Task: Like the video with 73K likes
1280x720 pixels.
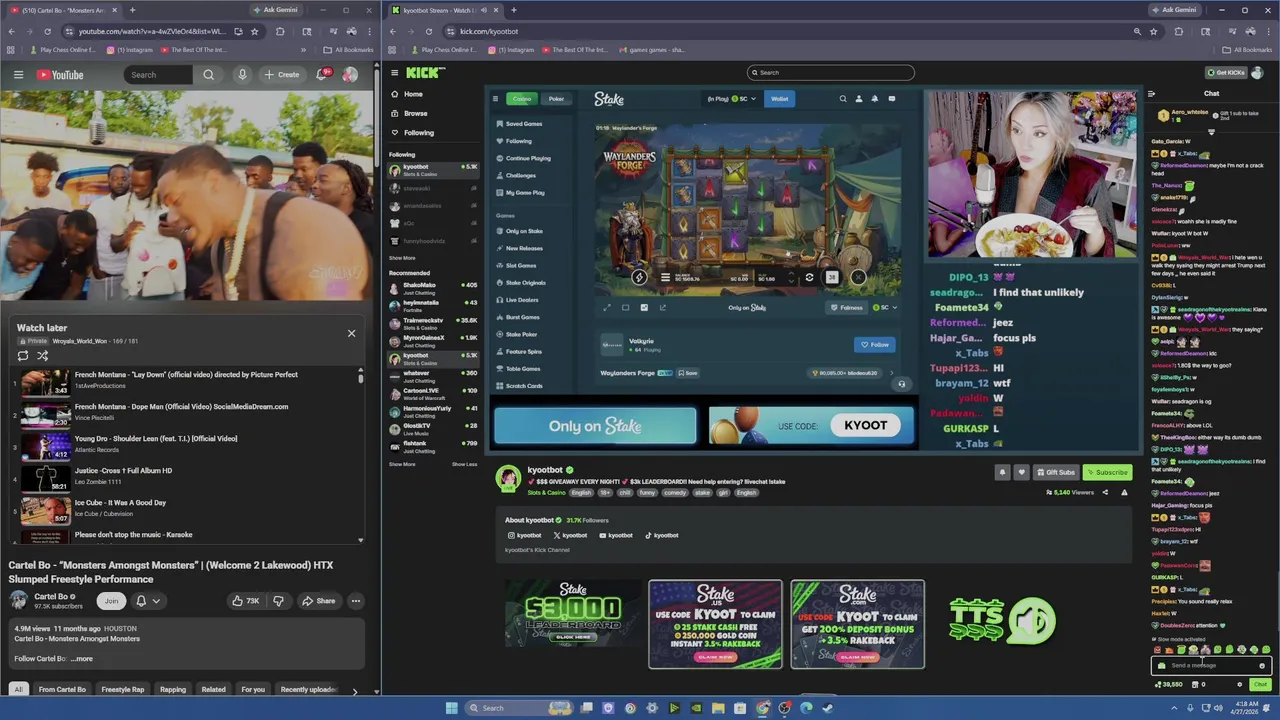Action: 245,601
